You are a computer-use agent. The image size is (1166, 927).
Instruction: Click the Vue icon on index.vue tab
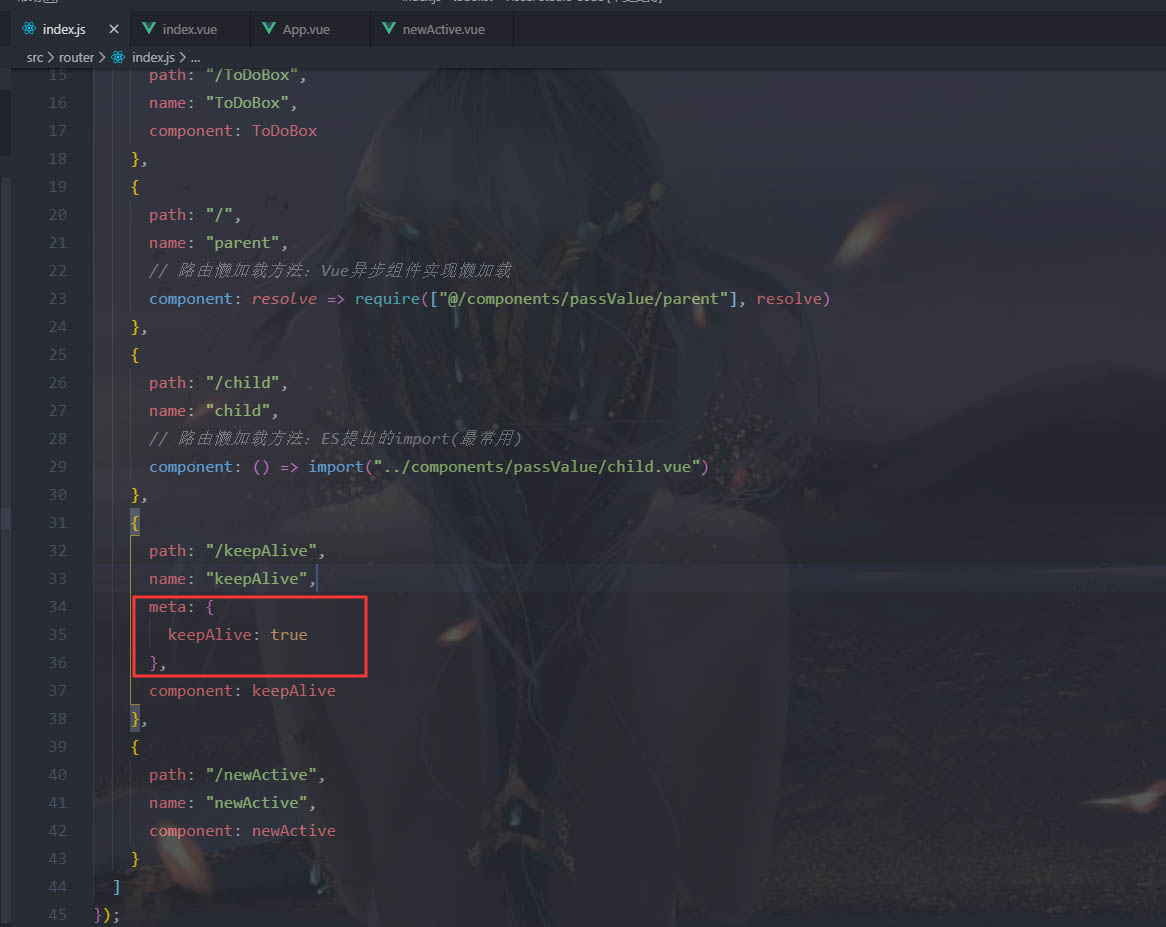[149, 29]
